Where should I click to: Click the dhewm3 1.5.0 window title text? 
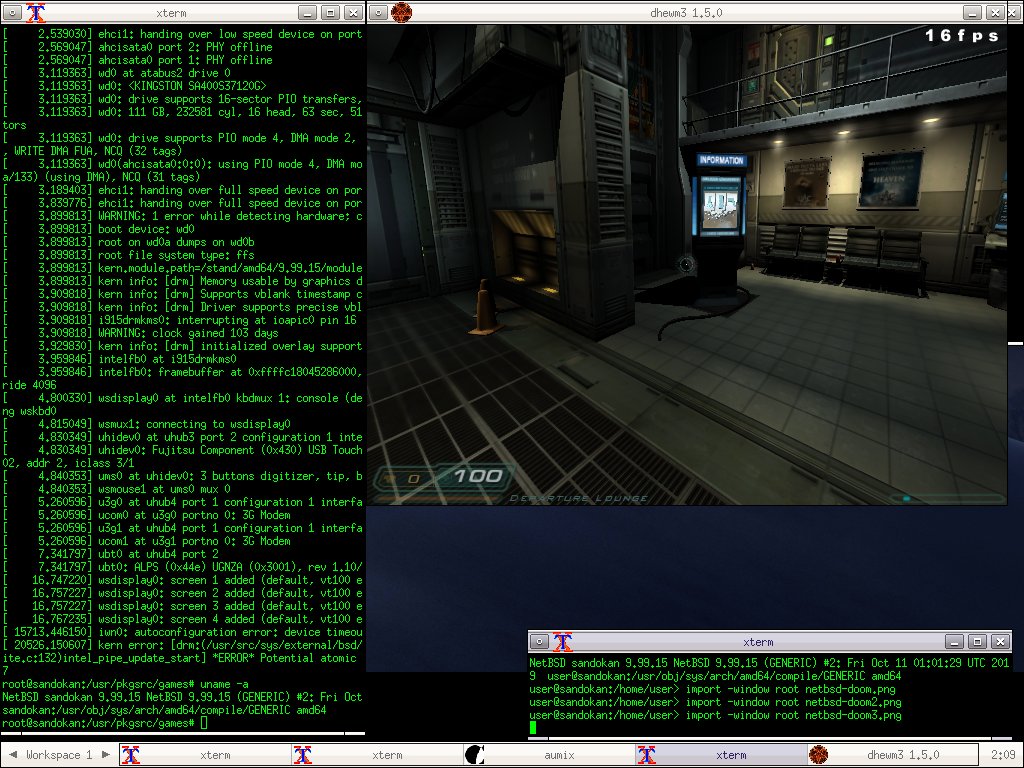[x=686, y=12]
